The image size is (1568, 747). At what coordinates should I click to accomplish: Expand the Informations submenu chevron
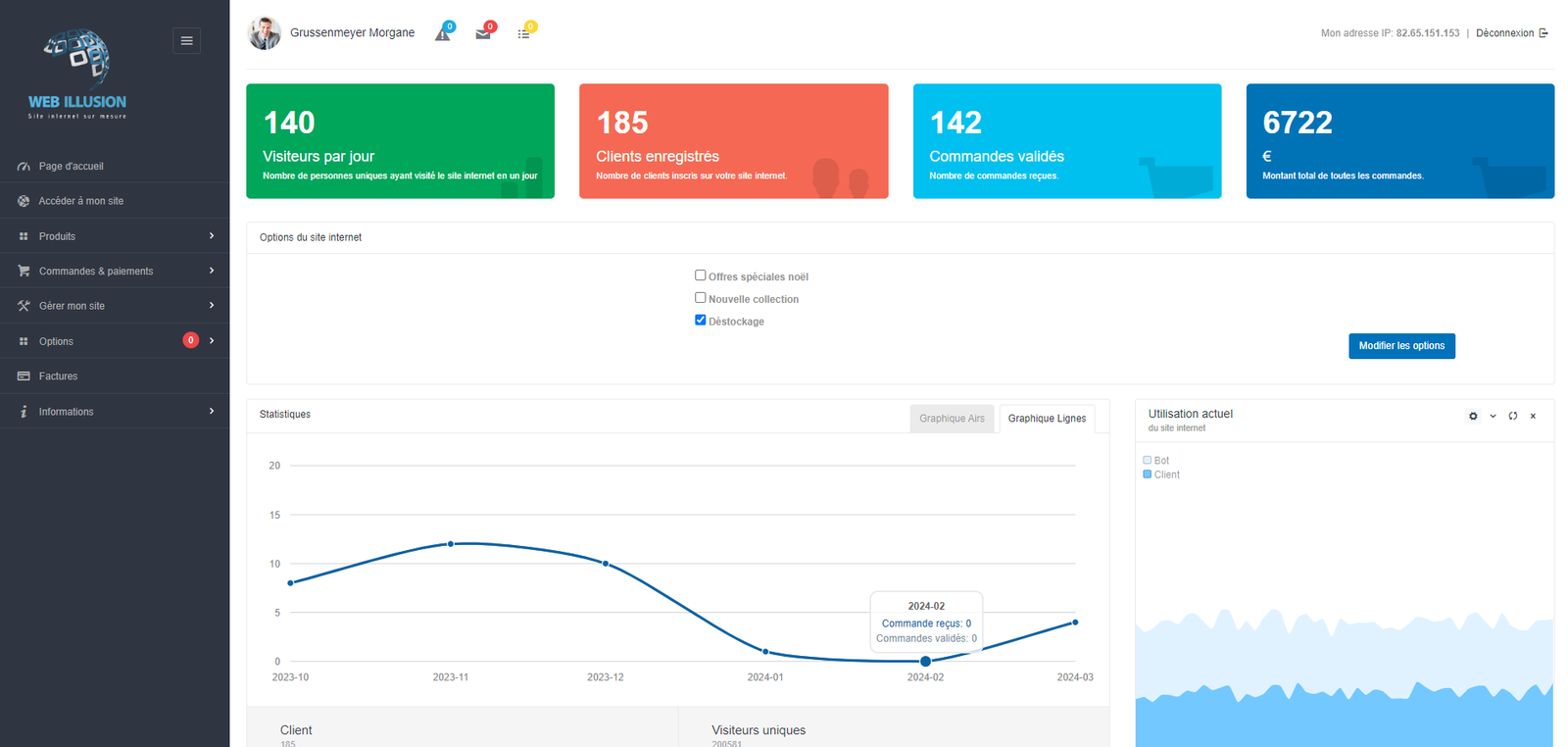click(212, 411)
